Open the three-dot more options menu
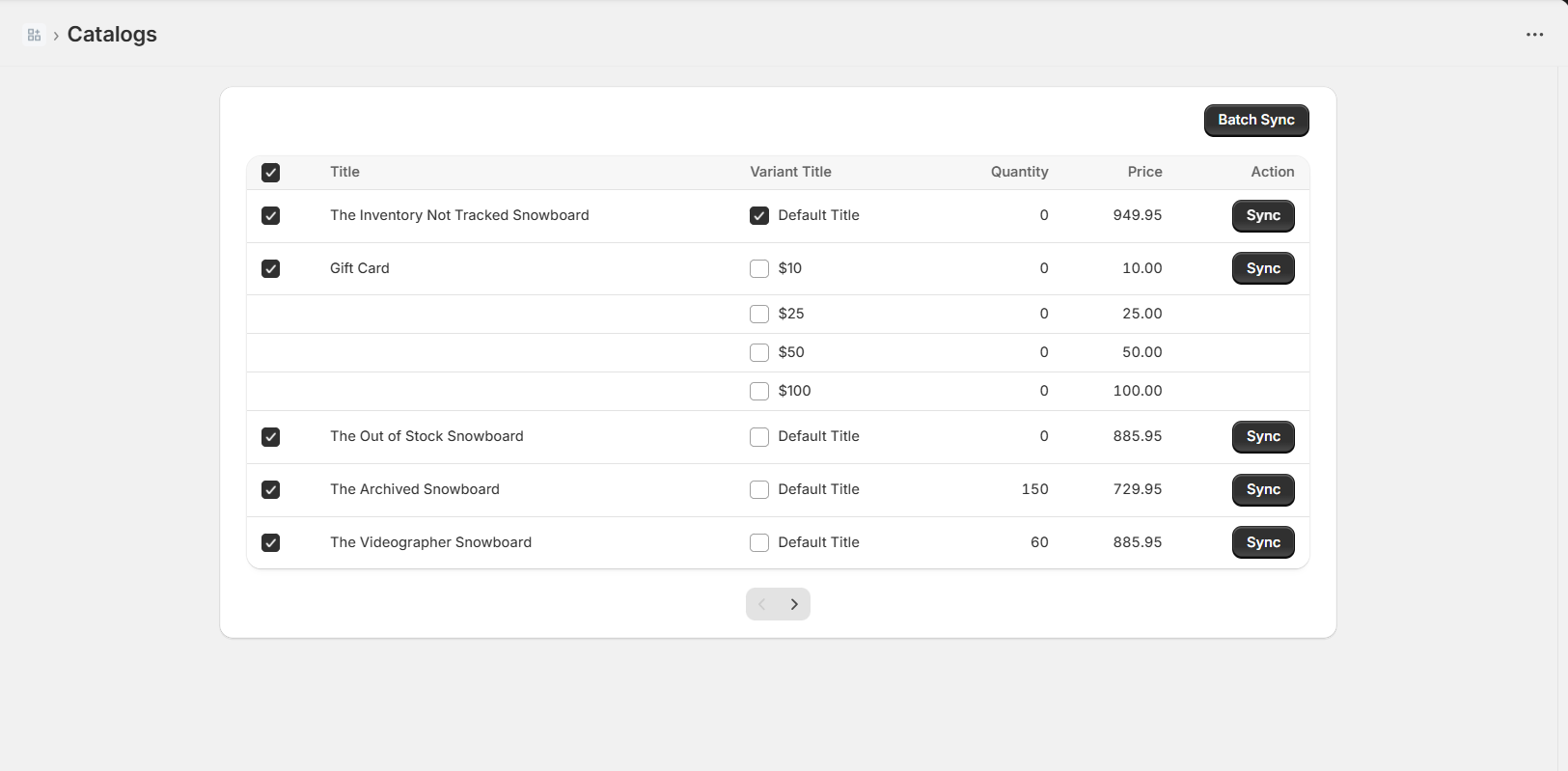 click(x=1534, y=35)
